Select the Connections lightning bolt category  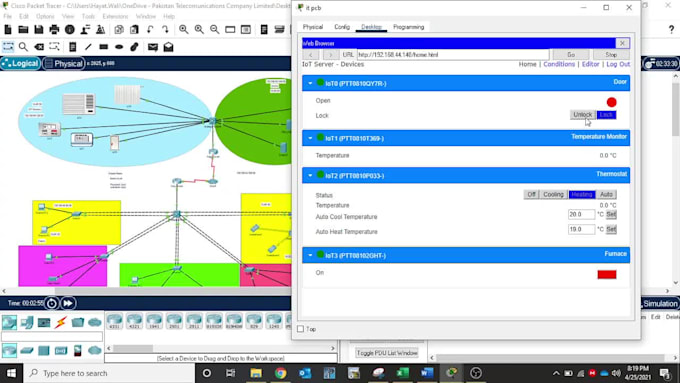pyautogui.click(x=61, y=322)
